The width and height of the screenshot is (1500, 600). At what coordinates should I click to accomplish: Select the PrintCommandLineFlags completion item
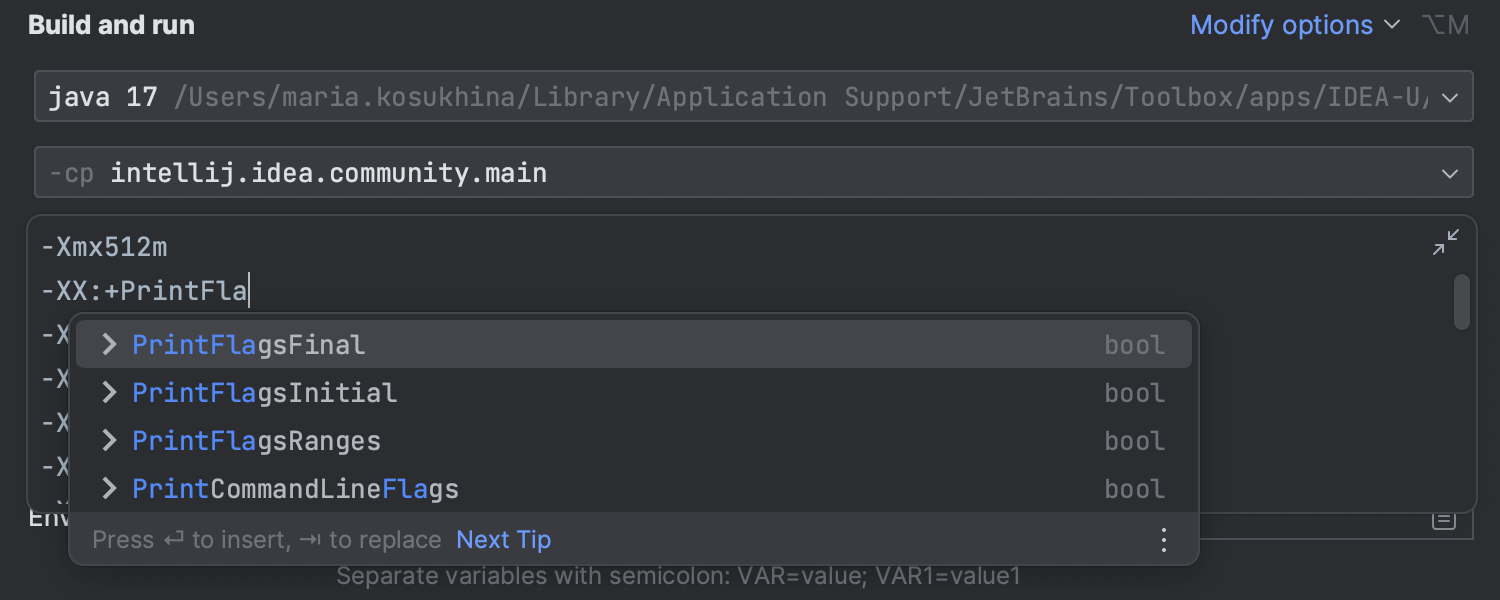pyautogui.click(x=295, y=488)
